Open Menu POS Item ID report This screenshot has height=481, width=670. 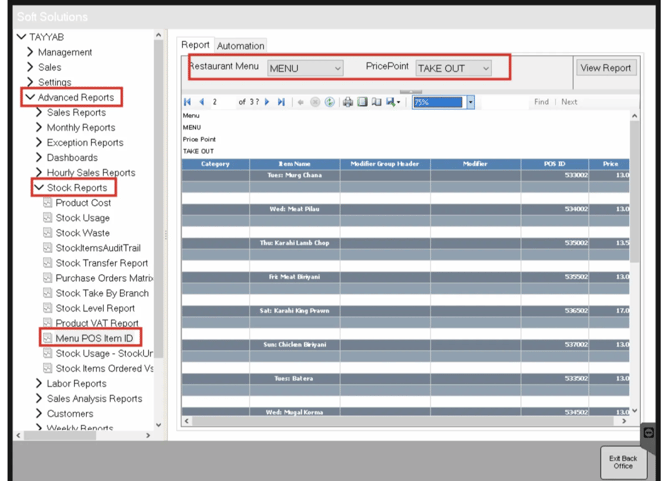point(94,338)
